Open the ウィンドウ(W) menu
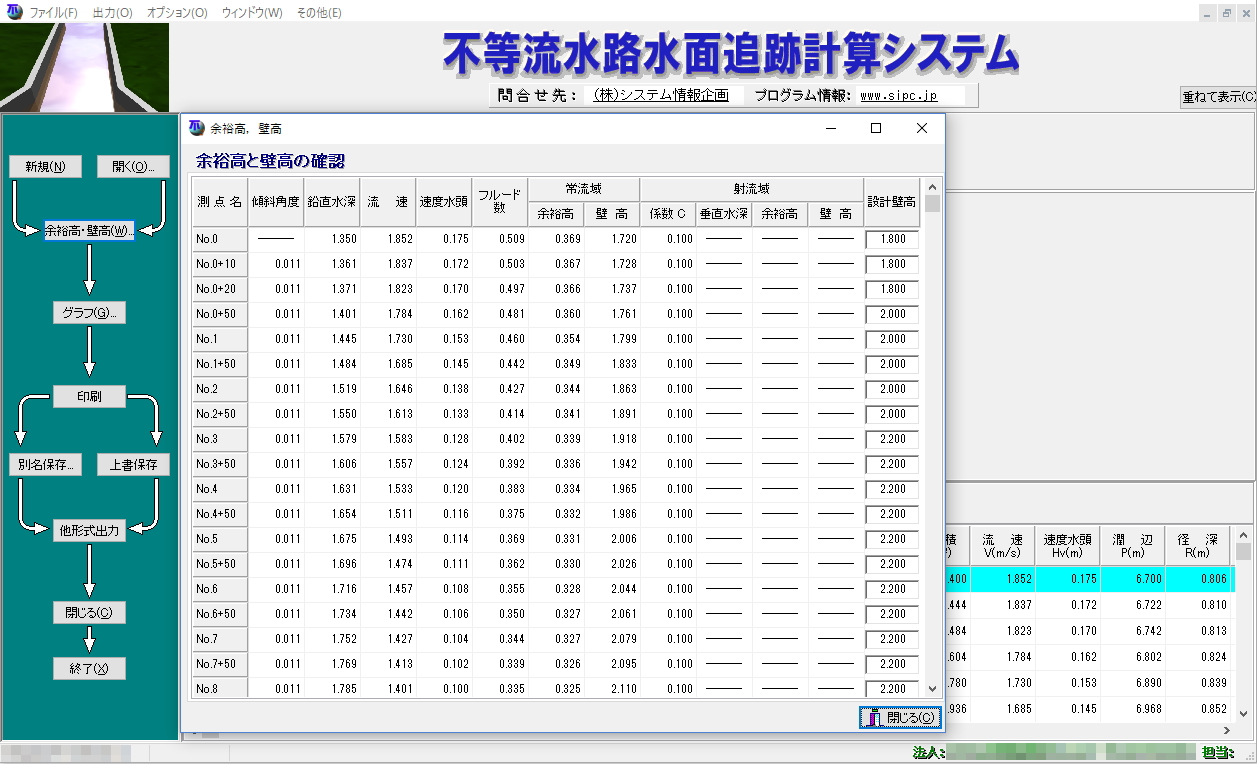Image resolution: width=1257 pixels, height=764 pixels. [x=252, y=13]
